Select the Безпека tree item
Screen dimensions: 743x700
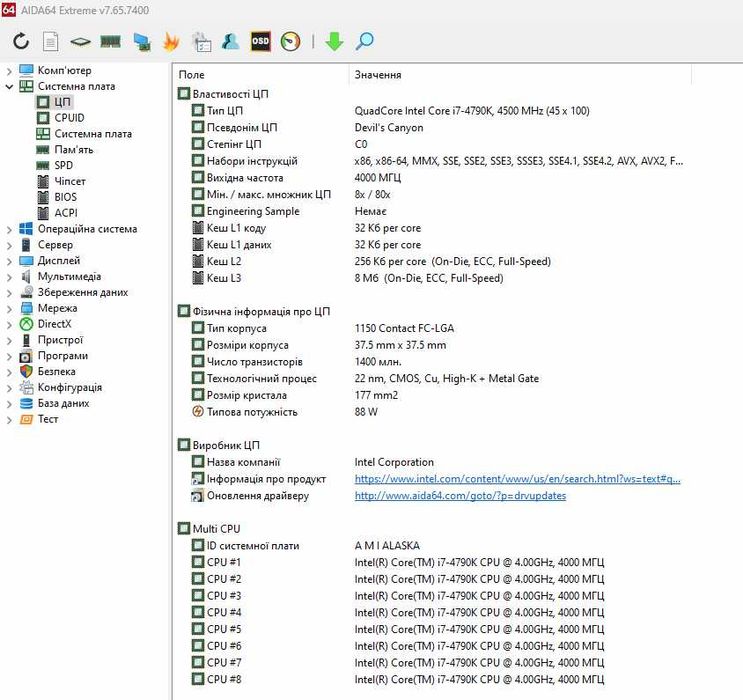[x=47, y=372]
